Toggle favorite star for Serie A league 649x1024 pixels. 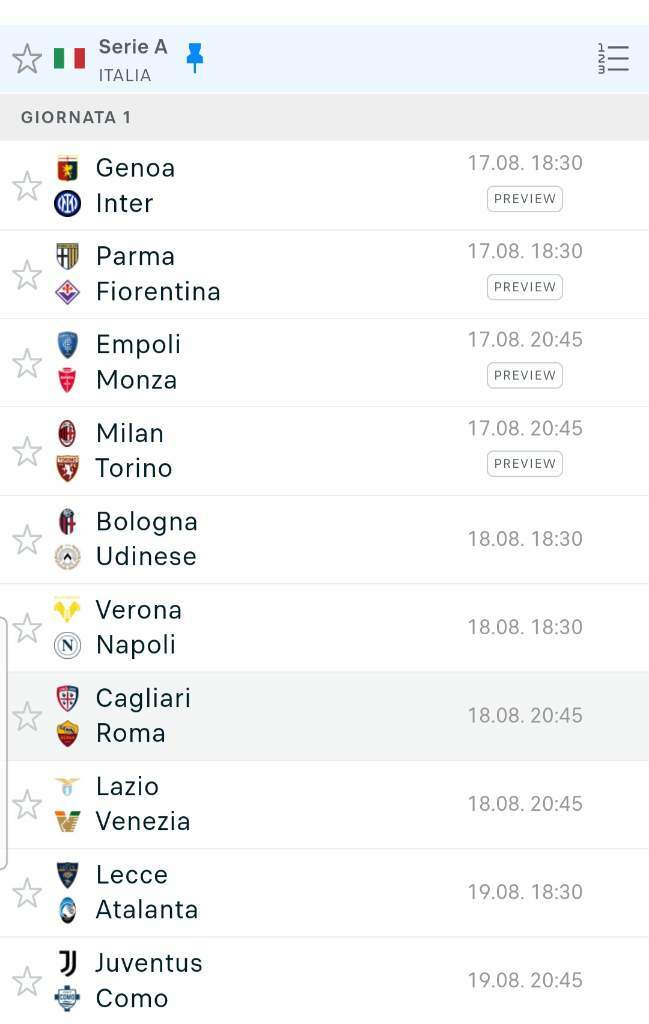click(27, 59)
